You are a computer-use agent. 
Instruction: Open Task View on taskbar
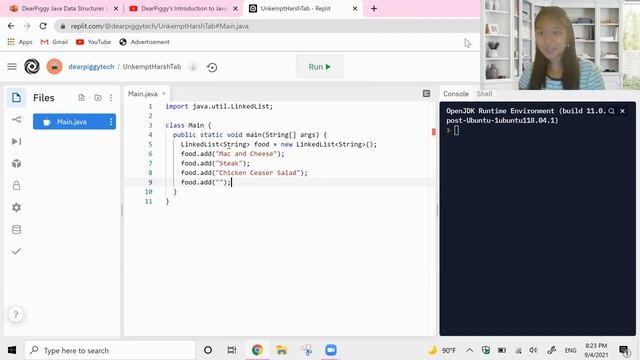tap(232, 350)
